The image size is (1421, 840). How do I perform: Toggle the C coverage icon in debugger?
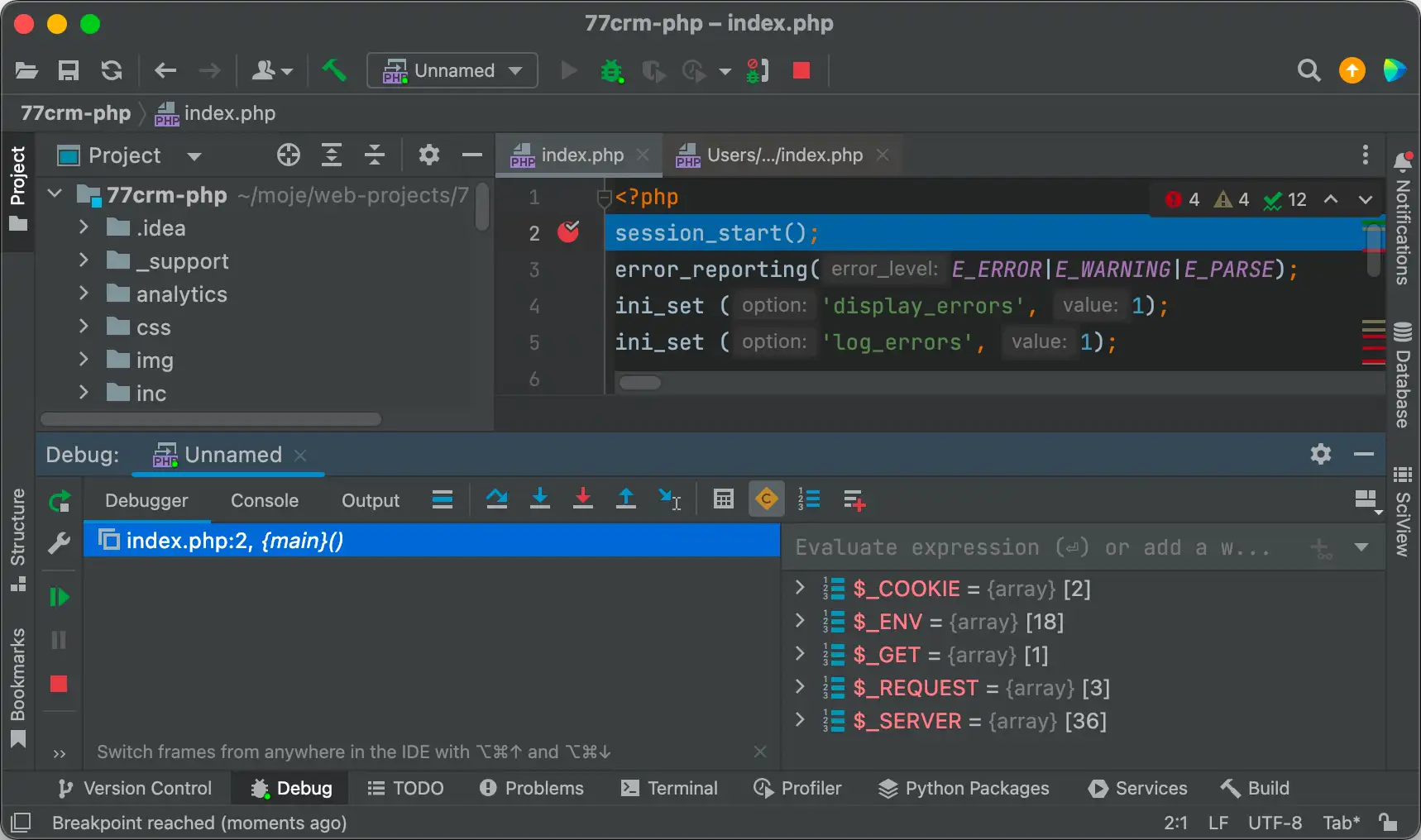coord(766,499)
